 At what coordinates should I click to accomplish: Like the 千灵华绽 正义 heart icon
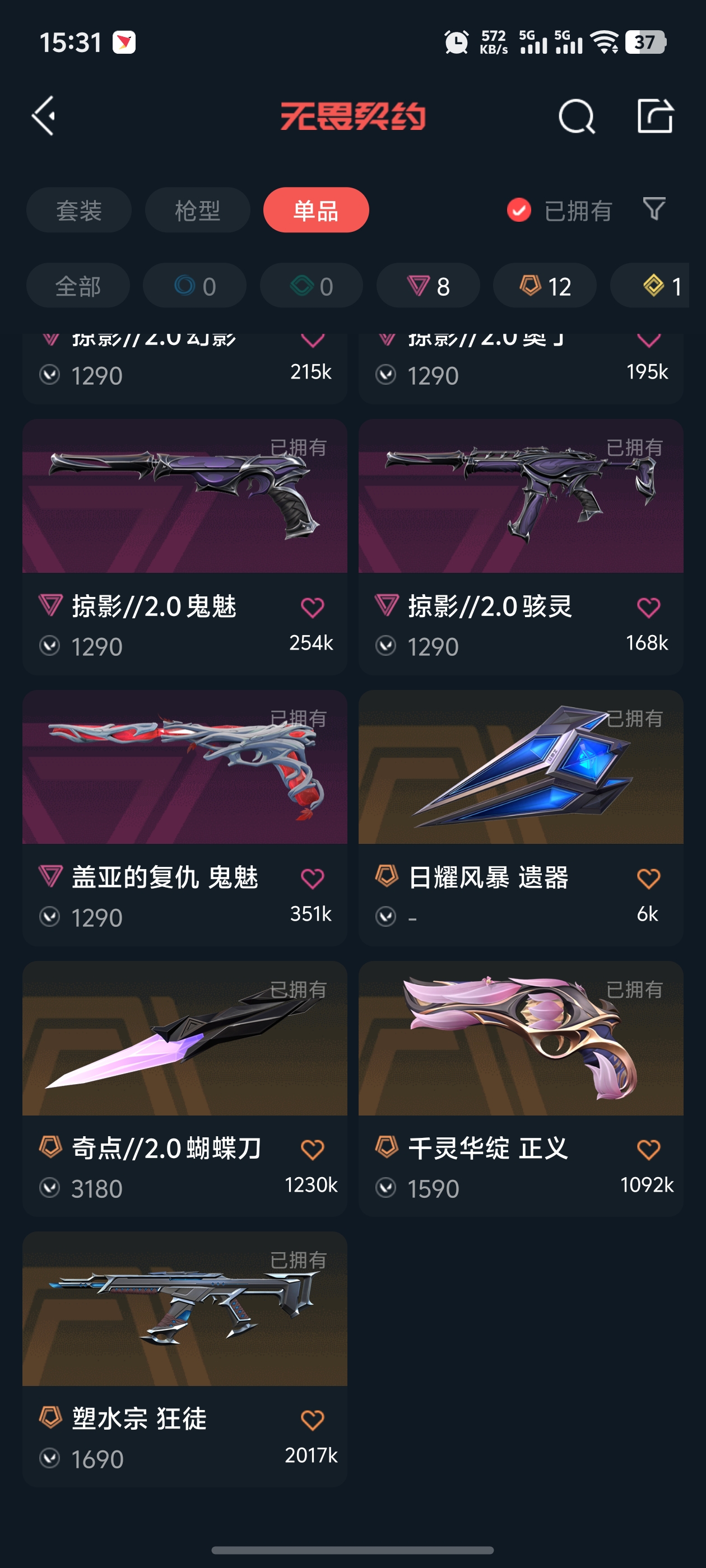649,1150
